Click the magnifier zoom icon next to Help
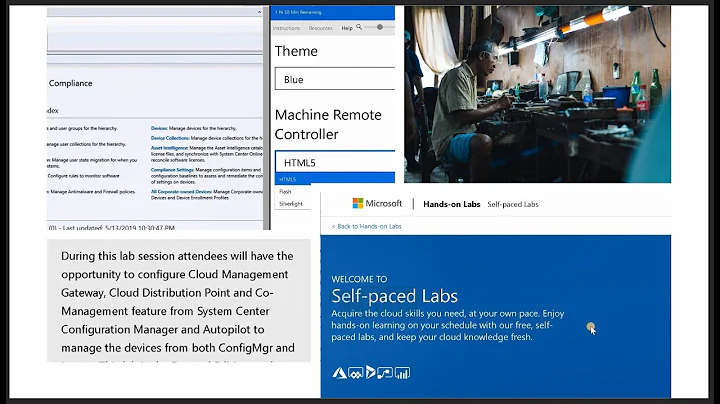The height and width of the screenshot is (404, 720). coord(359,28)
